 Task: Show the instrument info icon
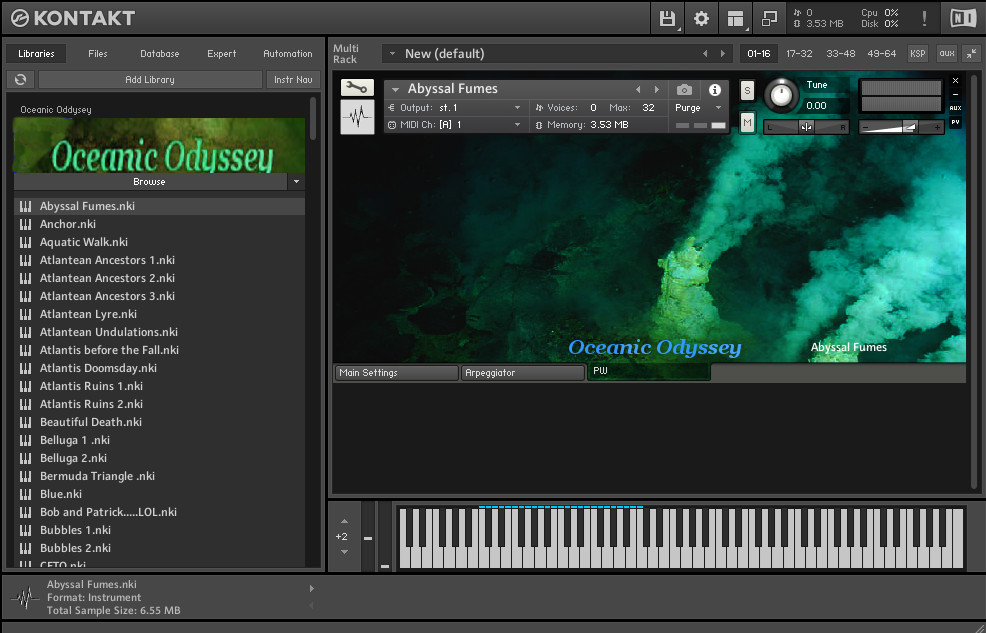[x=715, y=90]
